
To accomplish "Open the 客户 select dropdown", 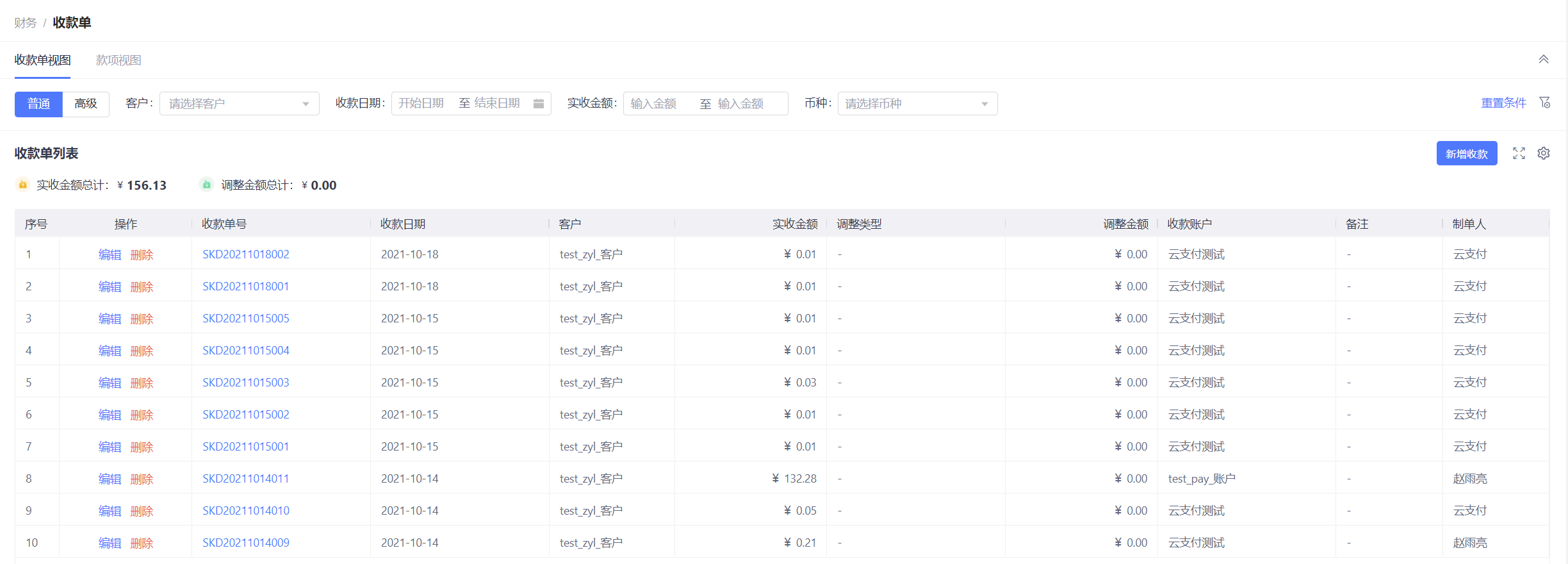I will click(x=240, y=104).
